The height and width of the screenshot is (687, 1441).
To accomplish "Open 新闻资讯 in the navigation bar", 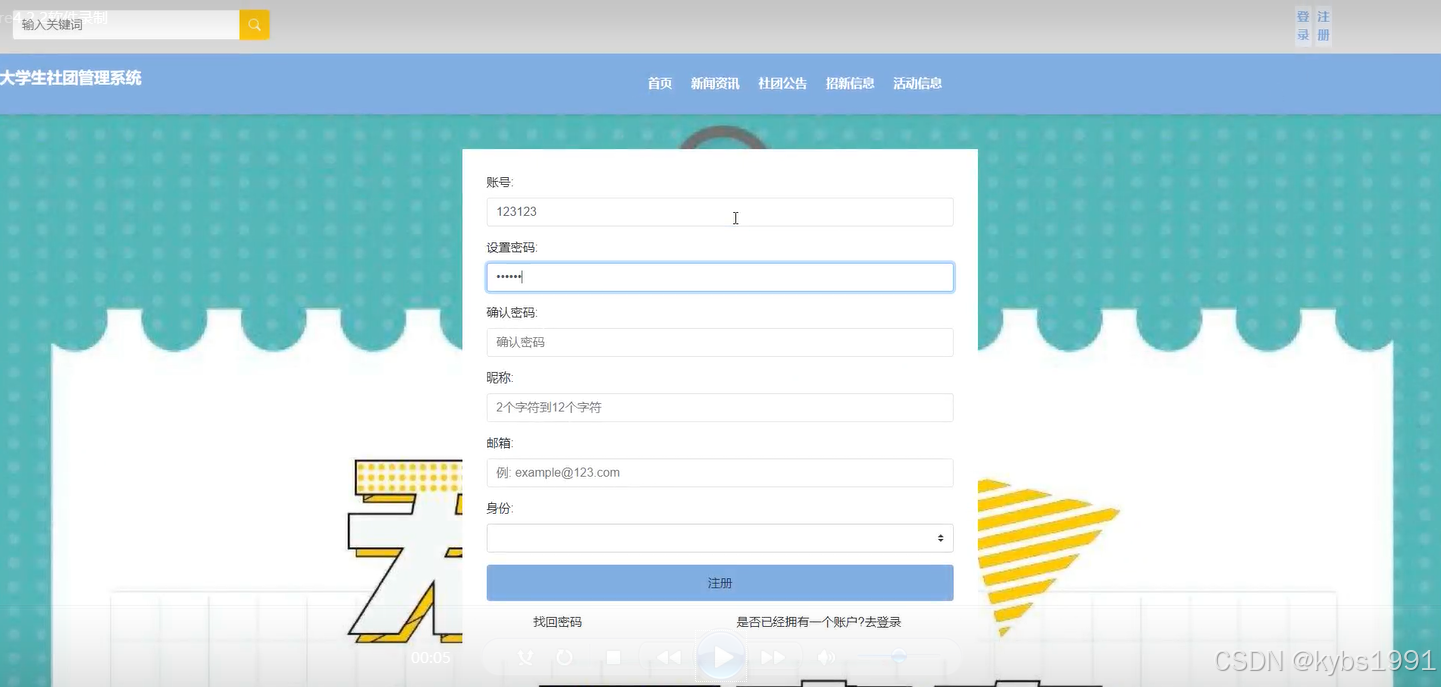I will [715, 84].
